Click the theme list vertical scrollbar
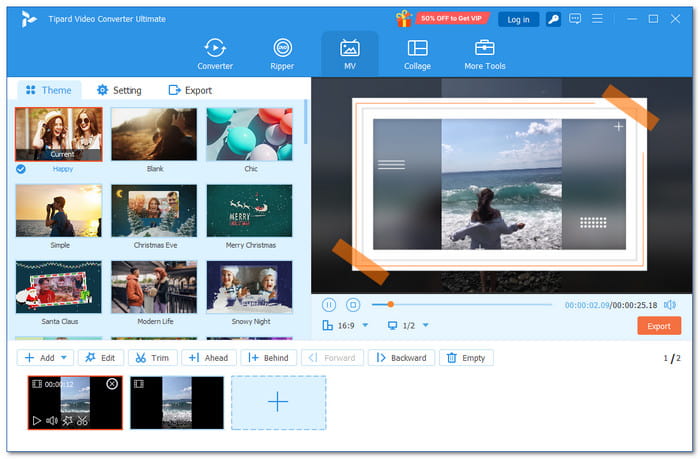This screenshot has width=700, height=459. [305, 122]
